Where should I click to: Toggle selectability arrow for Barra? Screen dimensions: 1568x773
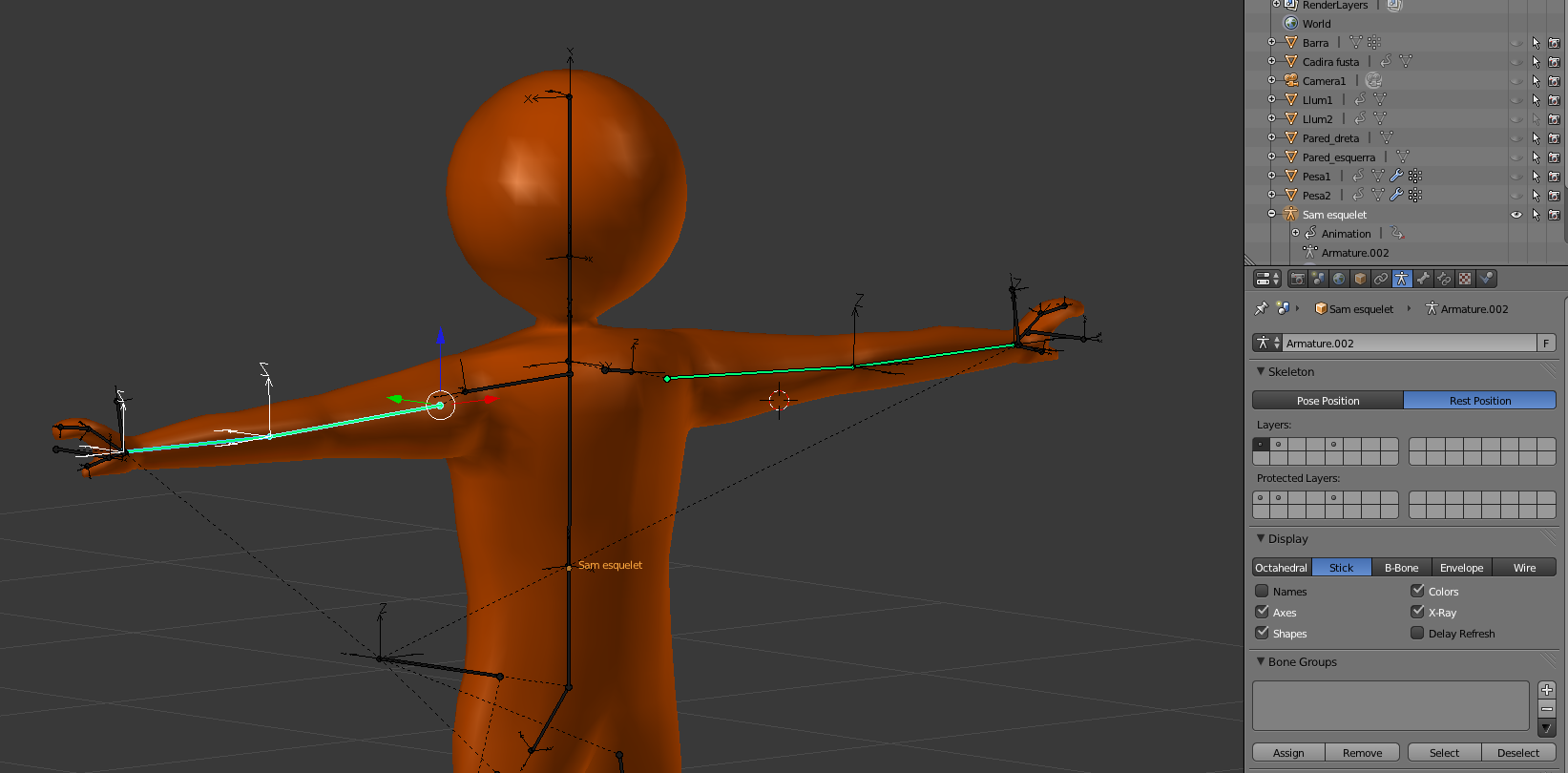(x=1536, y=43)
